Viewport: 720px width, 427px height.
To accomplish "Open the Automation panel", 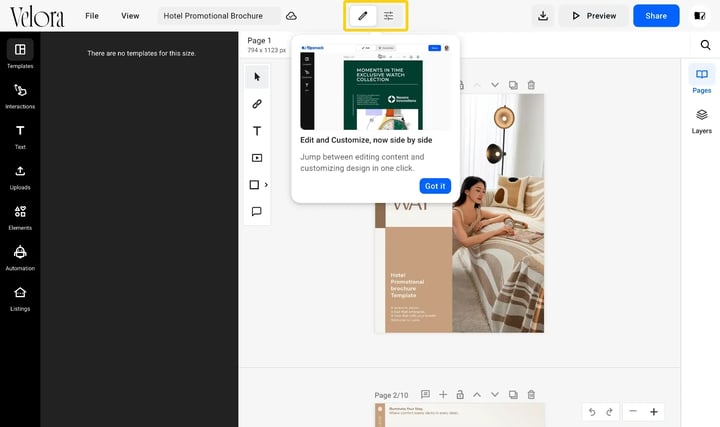I will point(20,258).
